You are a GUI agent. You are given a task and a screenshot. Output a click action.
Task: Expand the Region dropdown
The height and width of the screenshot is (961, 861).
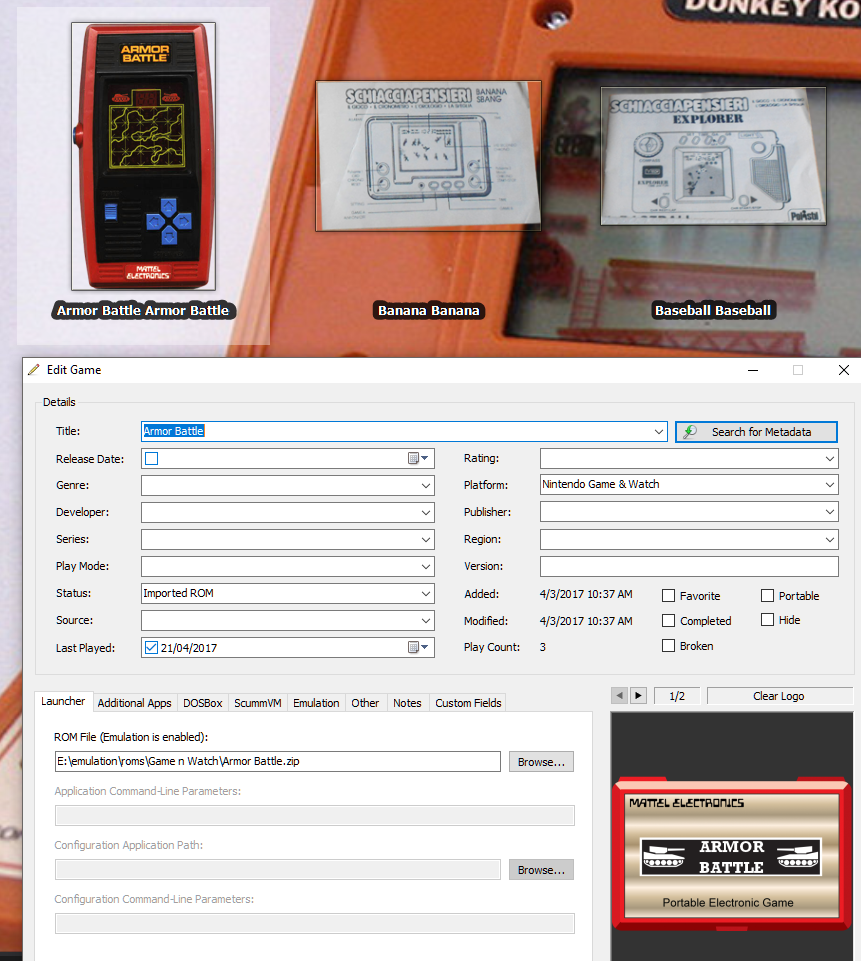click(830, 539)
